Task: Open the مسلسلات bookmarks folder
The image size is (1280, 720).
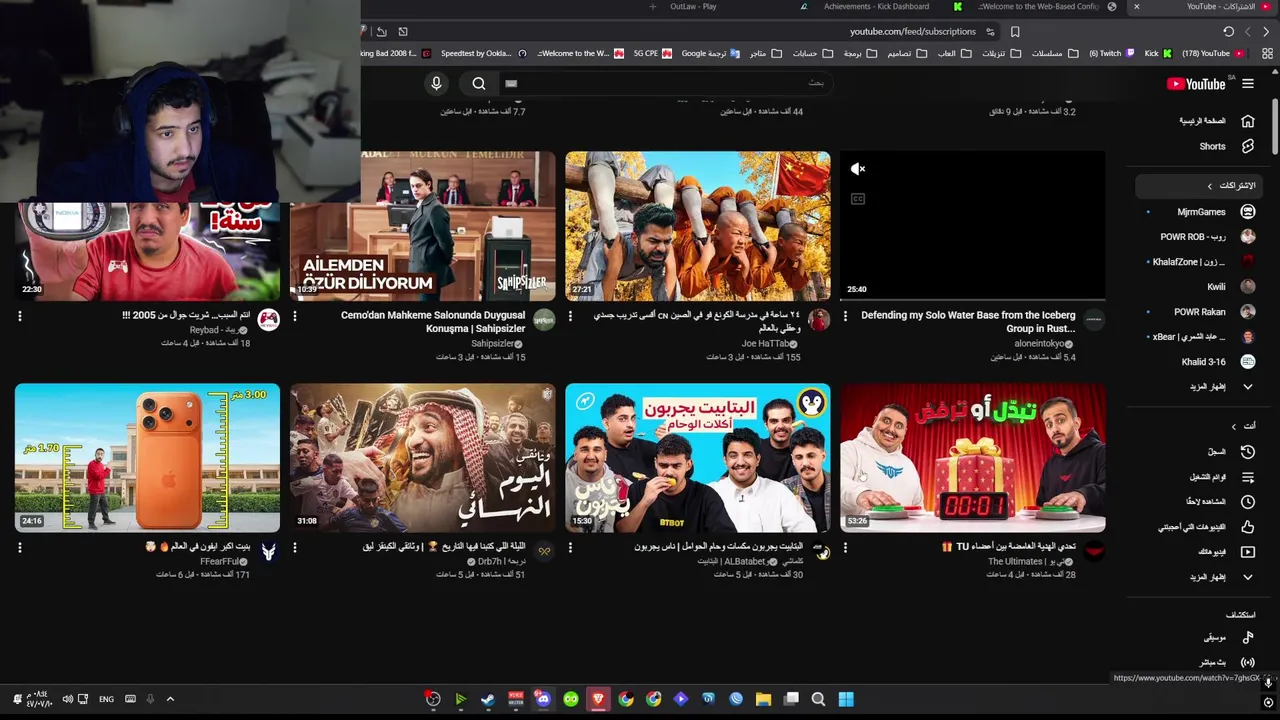Action: coord(1053,54)
